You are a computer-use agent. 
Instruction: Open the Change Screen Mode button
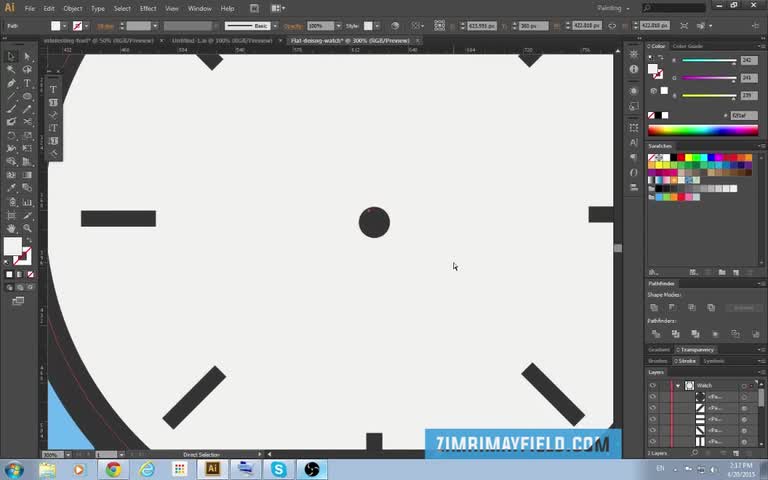(x=18, y=301)
